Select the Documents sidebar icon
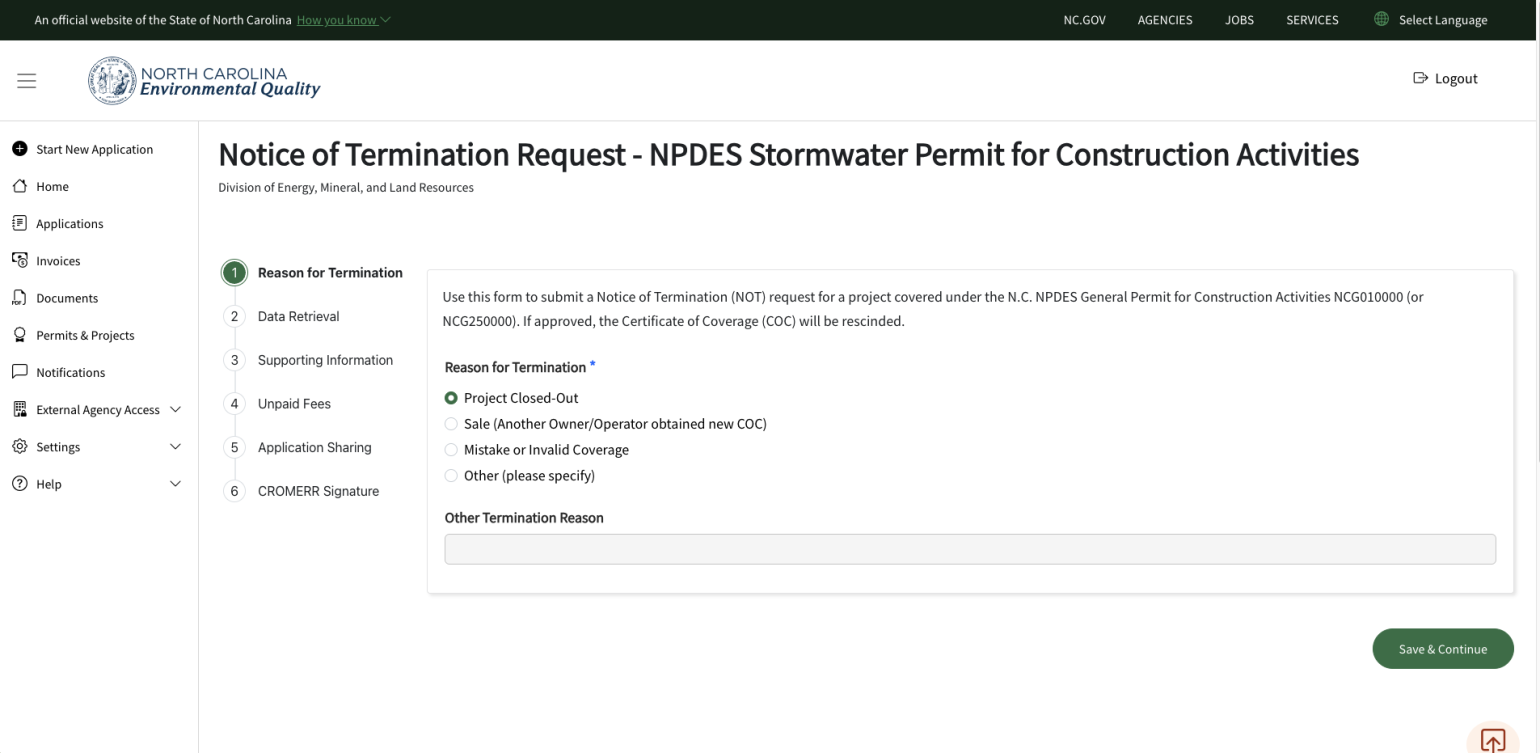Screen dimensions: 1540x753 pos(19,297)
